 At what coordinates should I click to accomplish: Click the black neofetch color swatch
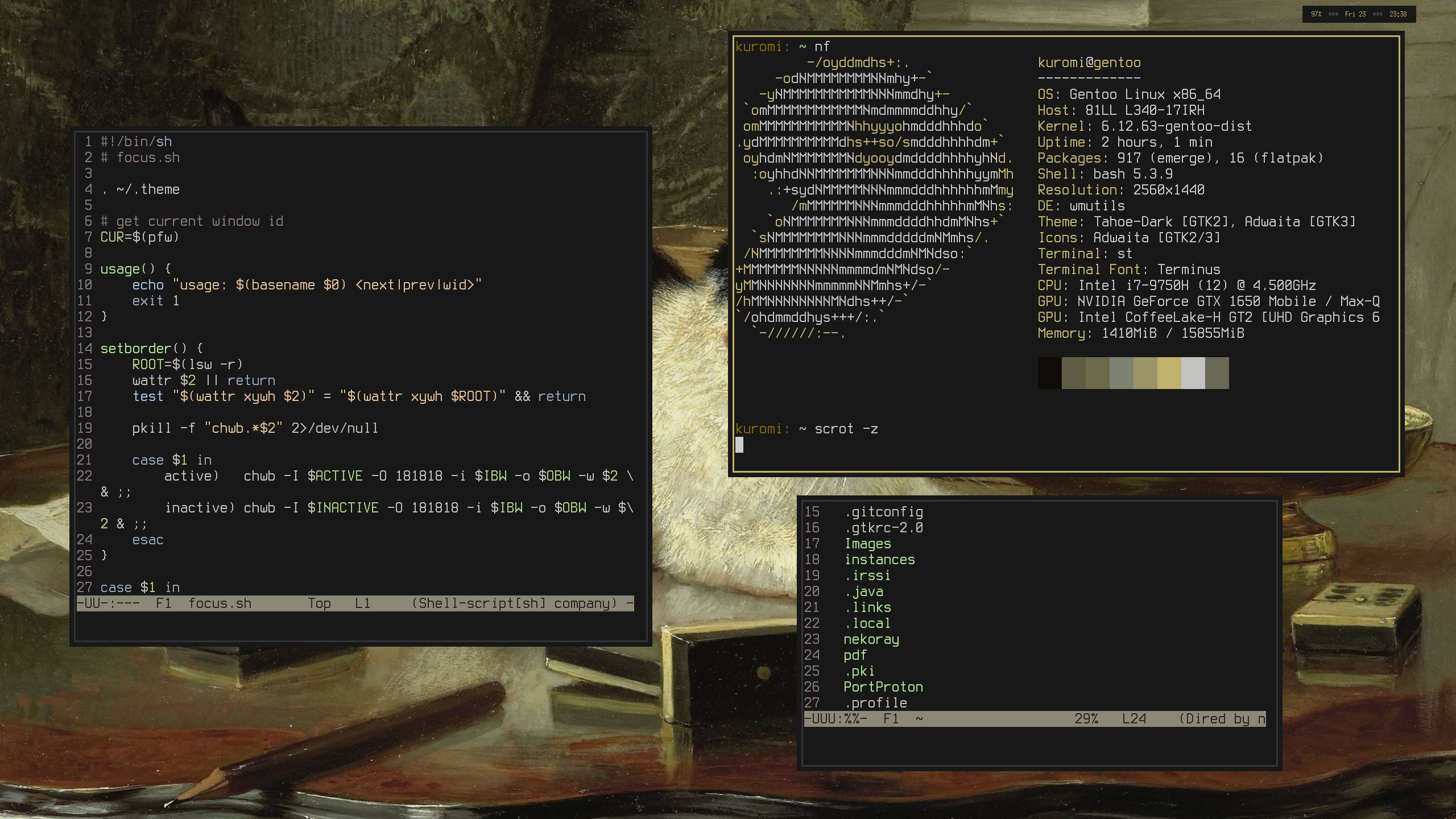(x=1049, y=373)
